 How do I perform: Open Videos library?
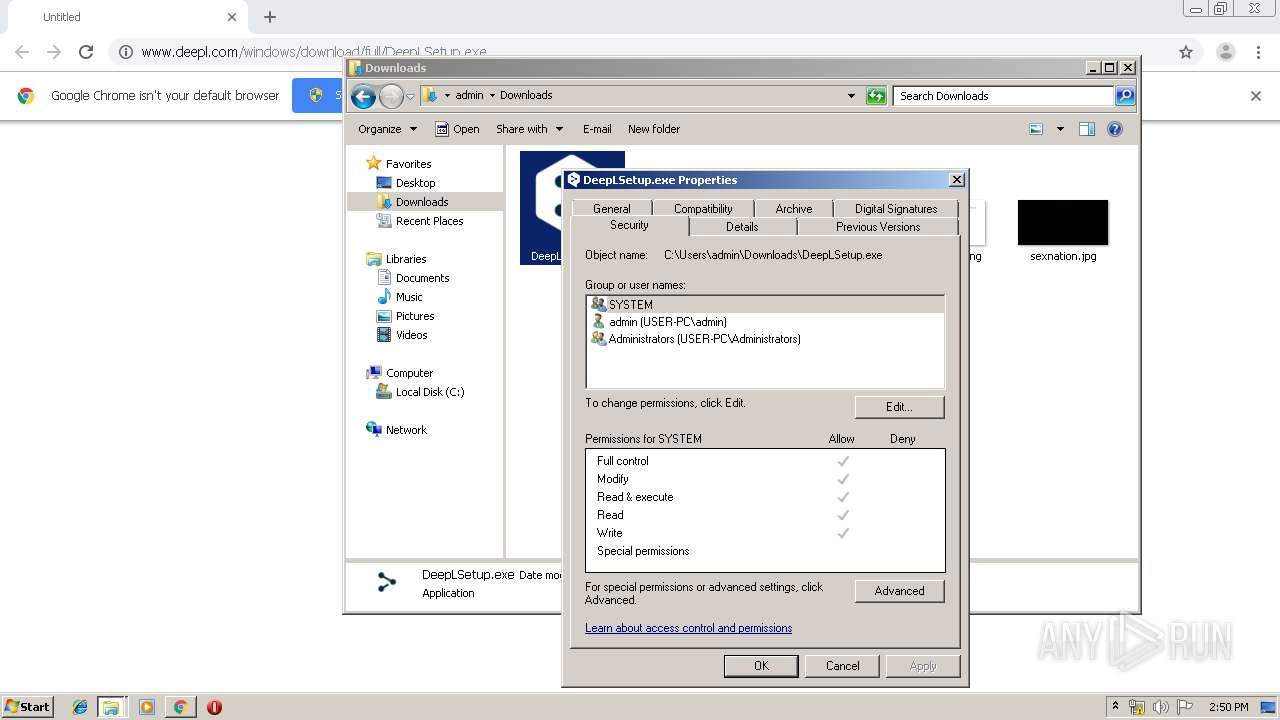coord(411,335)
